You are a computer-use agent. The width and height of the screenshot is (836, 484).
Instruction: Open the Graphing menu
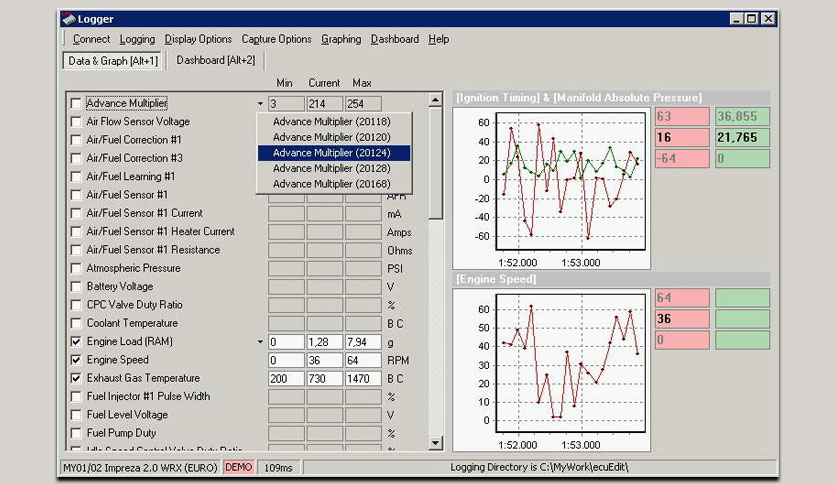[341, 39]
